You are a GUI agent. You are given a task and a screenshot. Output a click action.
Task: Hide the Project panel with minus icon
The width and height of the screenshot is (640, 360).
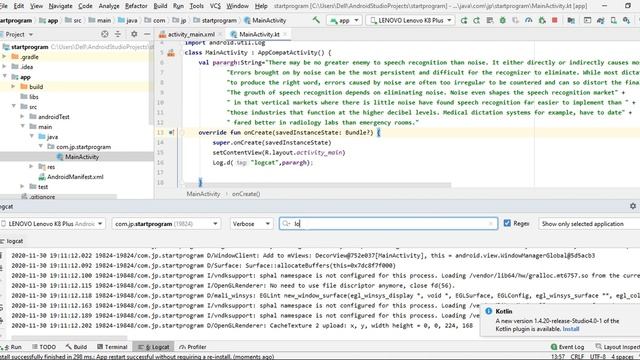[x=147, y=34]
